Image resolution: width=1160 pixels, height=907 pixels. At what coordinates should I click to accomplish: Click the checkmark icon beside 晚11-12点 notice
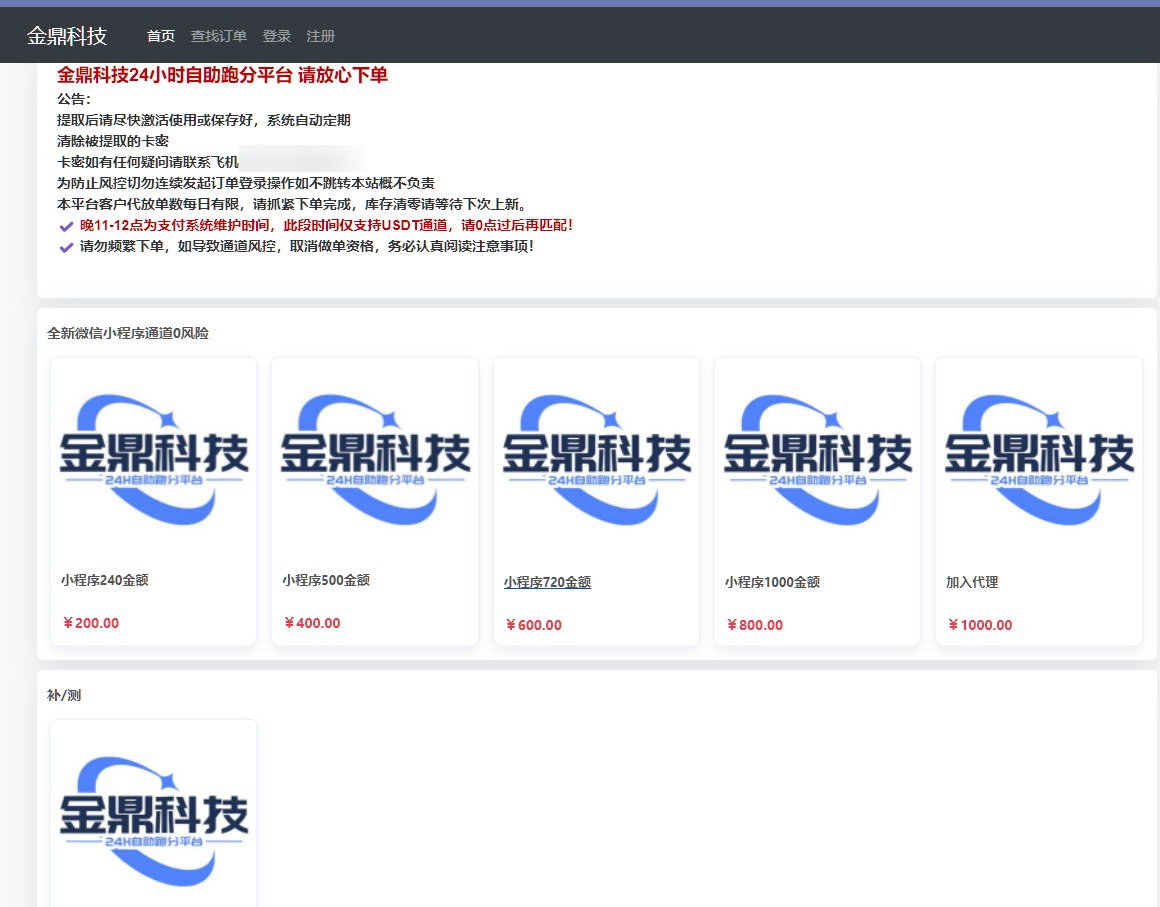66,226
